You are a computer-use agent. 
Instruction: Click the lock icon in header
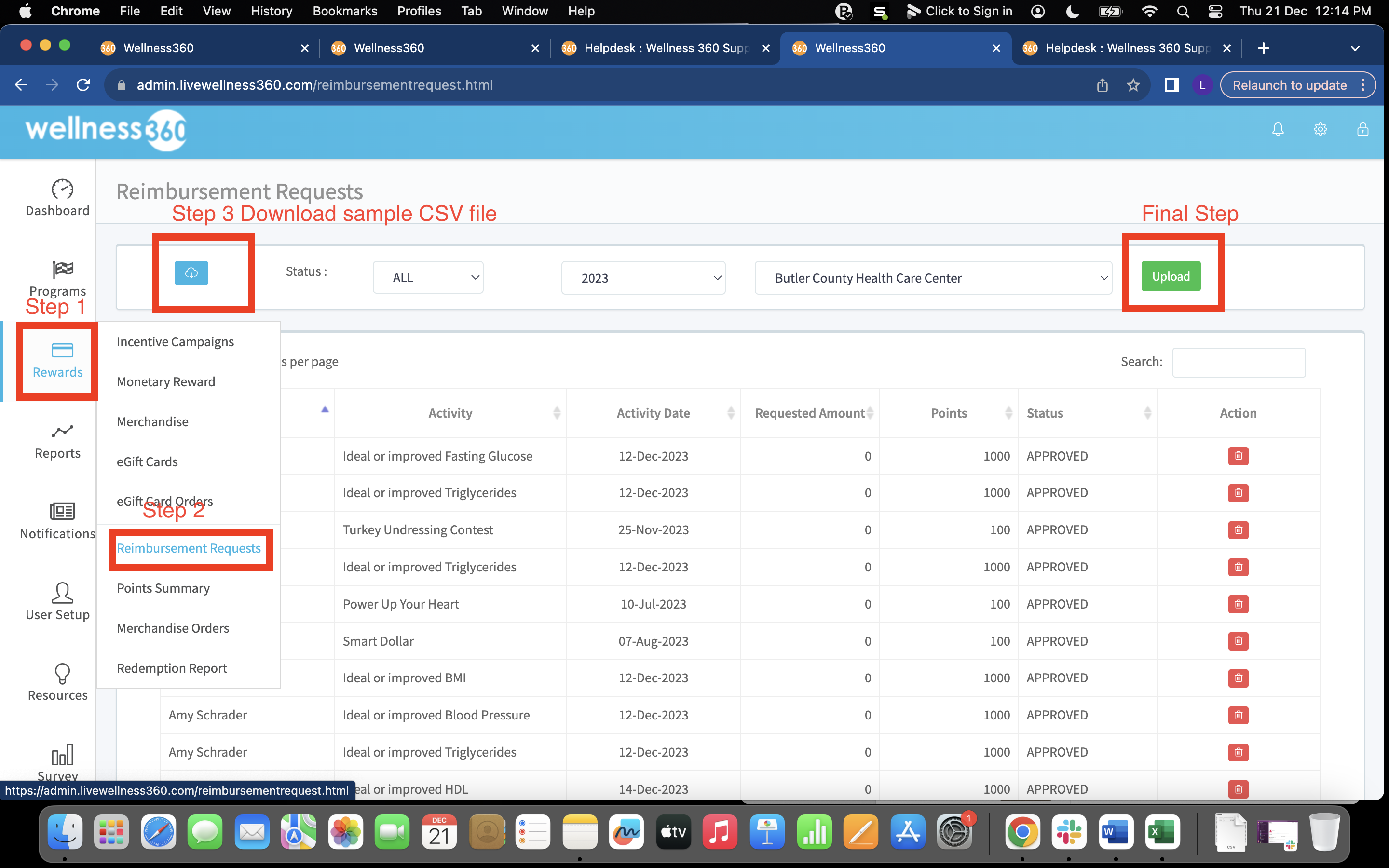pyautogui.click(x=1362, y=130)
